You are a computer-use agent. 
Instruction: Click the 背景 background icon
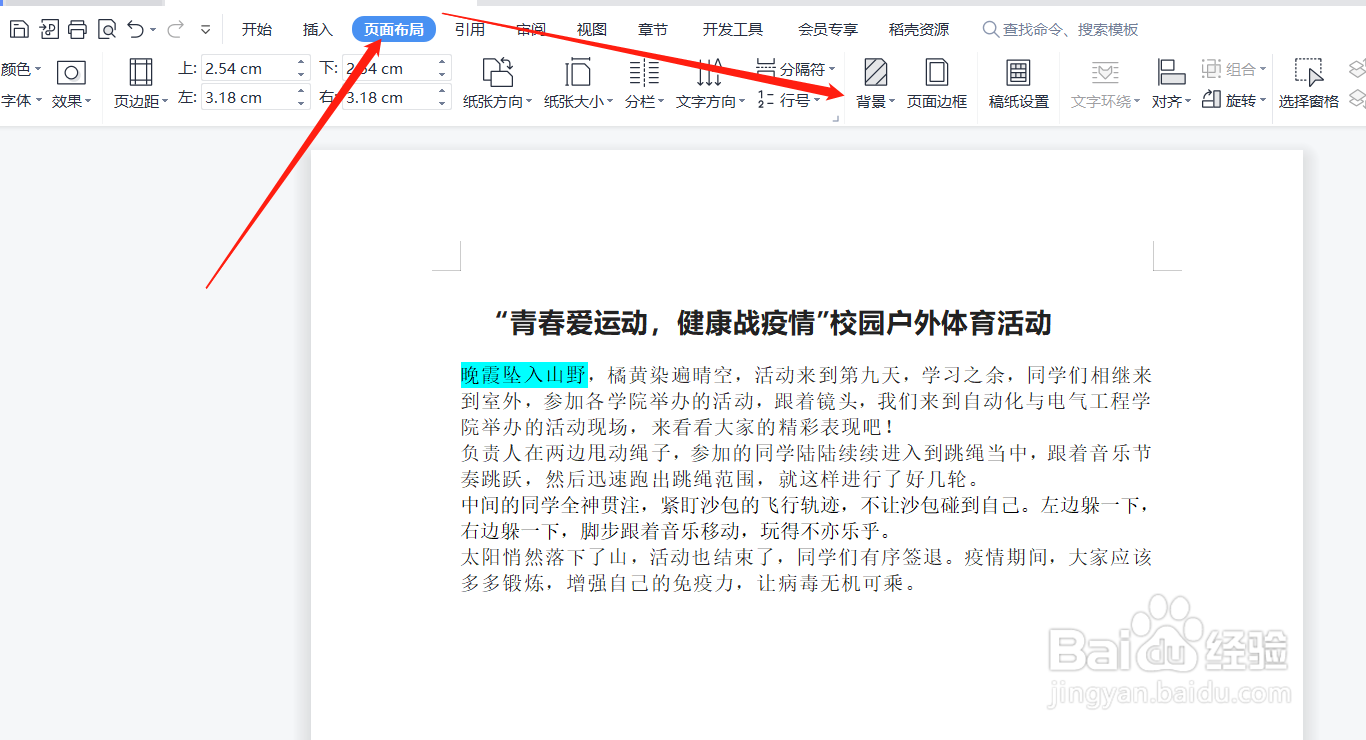[876, 72]
